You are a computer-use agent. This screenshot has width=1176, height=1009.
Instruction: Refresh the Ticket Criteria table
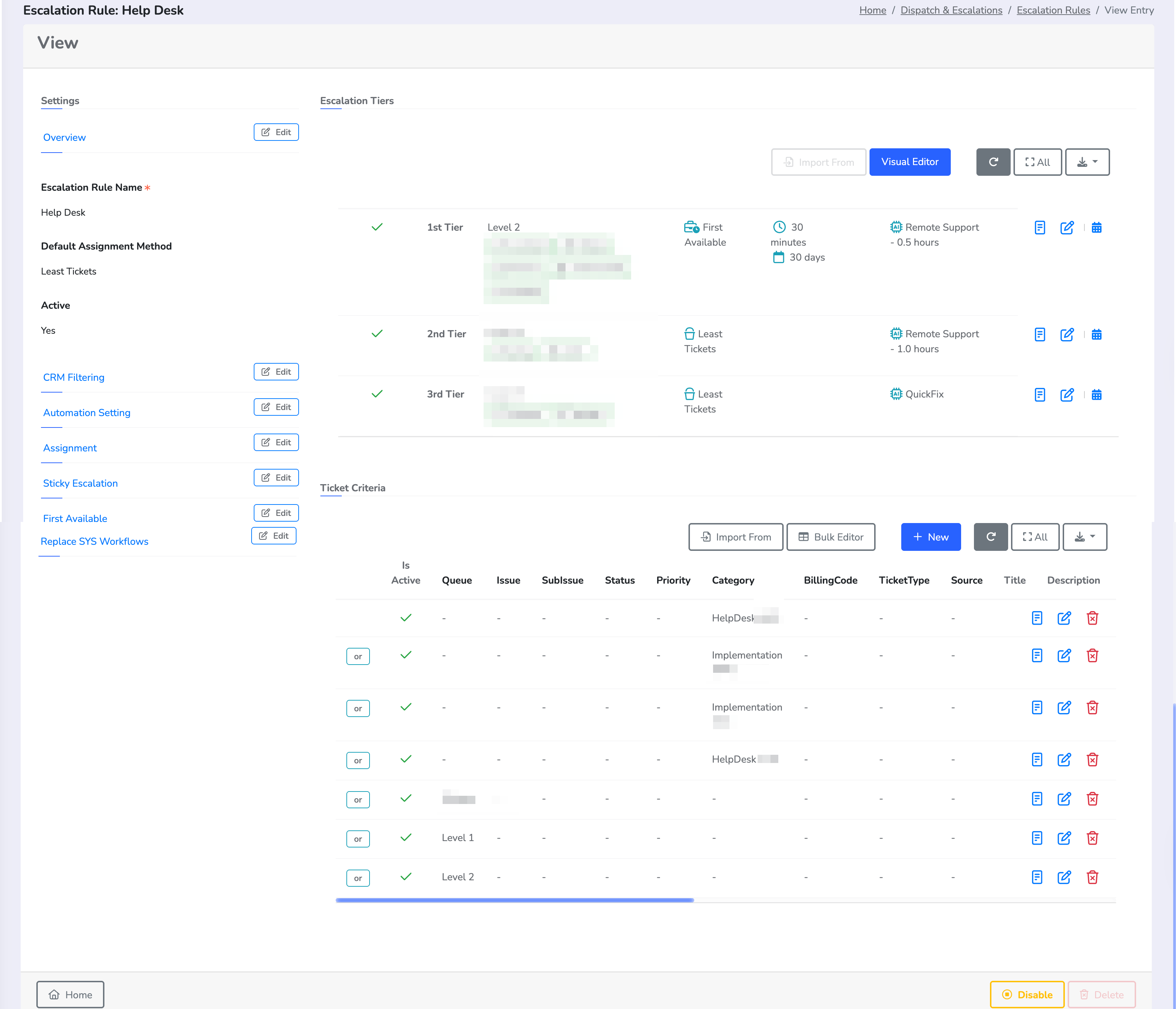(x=990, y=537)
